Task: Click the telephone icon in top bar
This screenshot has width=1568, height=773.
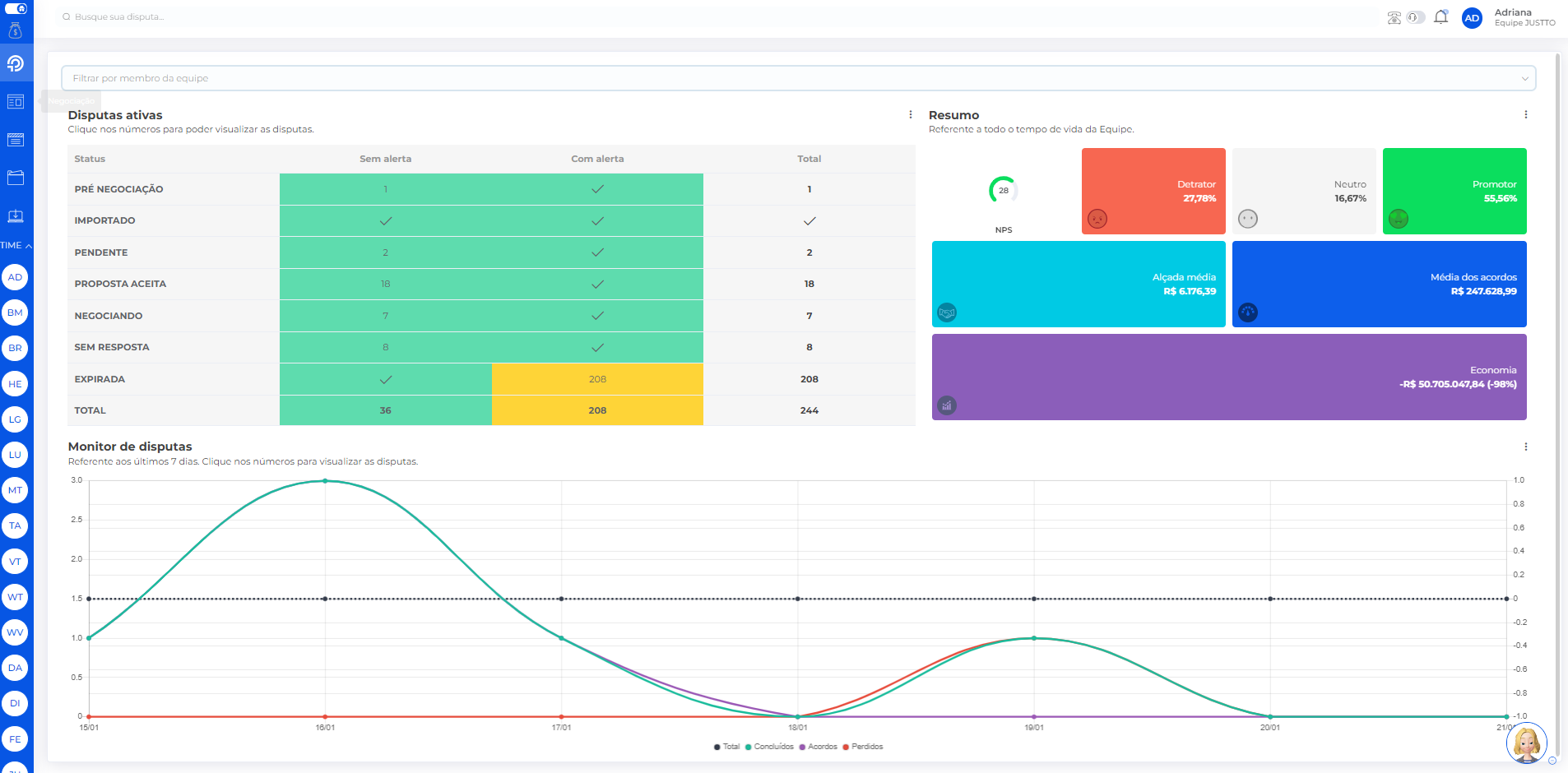Action: coord(1394,17)
